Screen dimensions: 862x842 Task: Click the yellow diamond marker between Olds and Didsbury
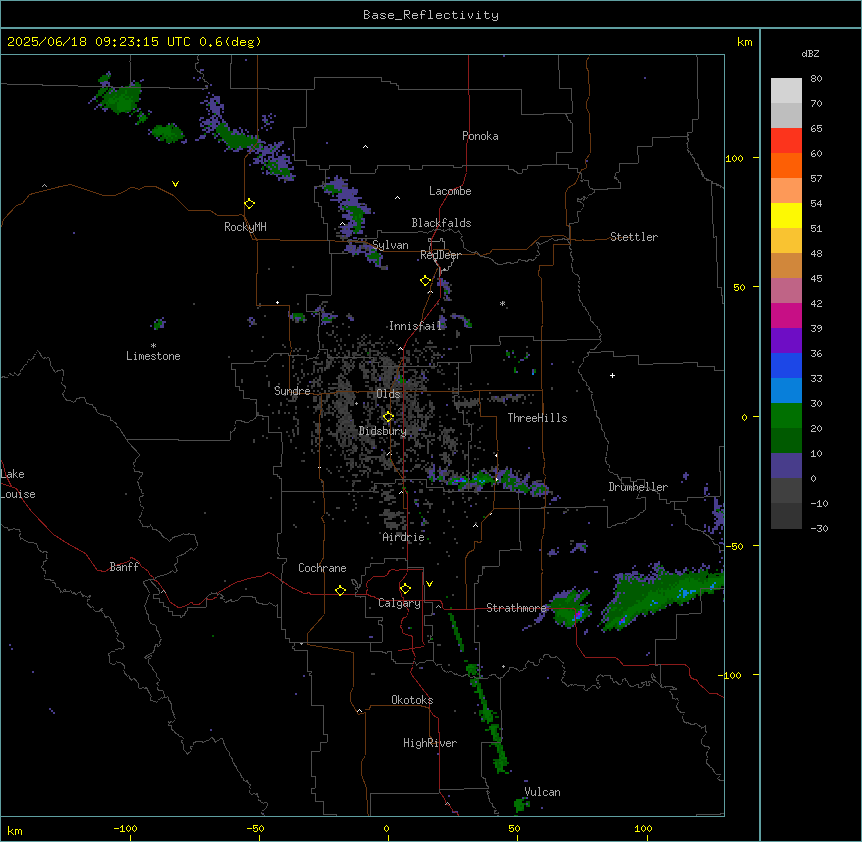(388, 417)
